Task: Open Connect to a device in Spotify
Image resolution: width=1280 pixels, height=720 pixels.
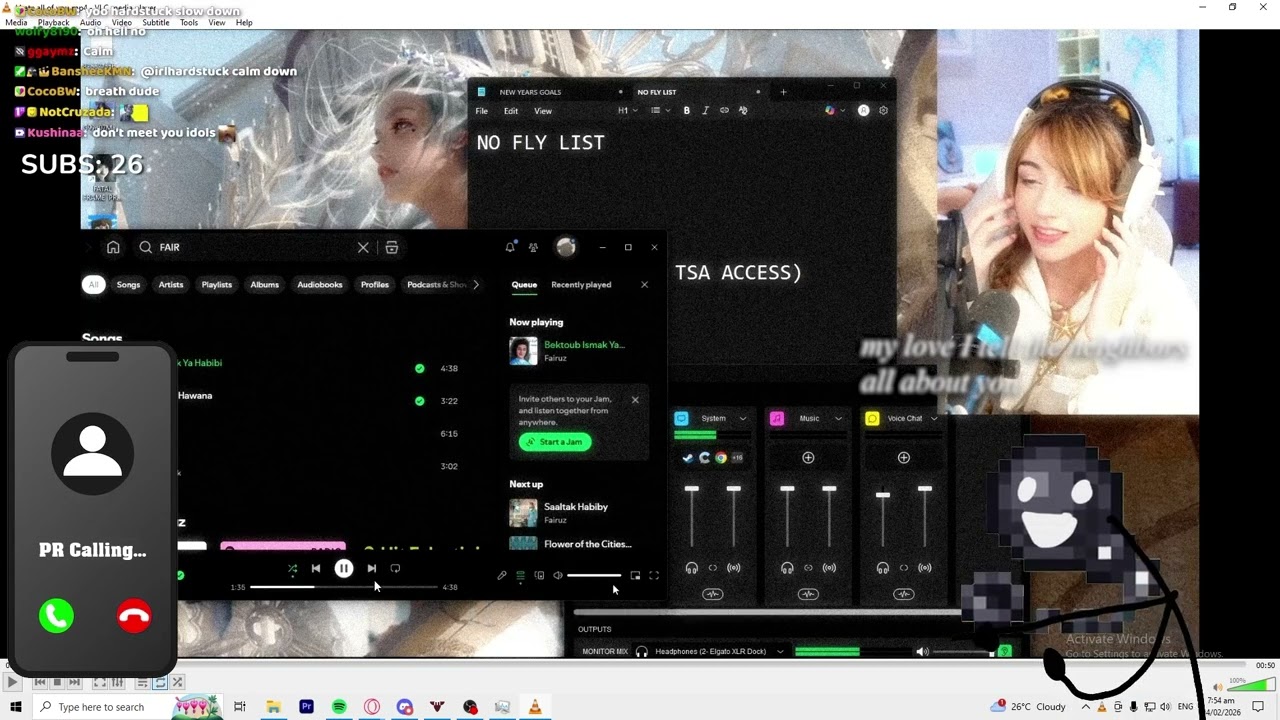Action: coord(539,575)
